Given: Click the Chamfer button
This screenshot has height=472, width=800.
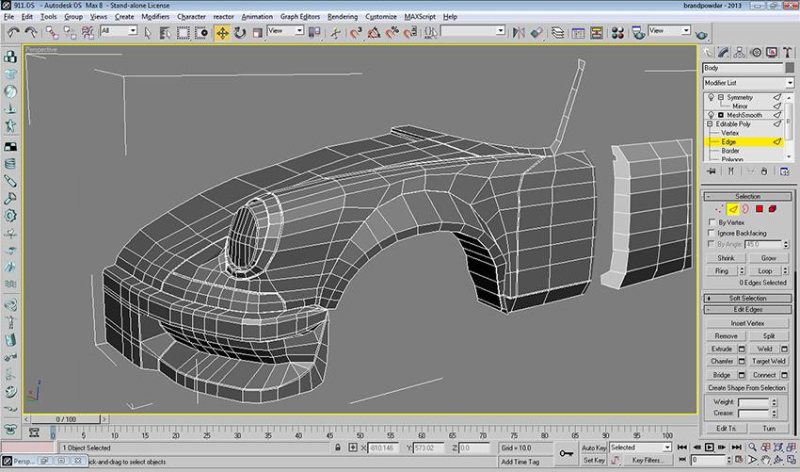Looking at the screenshot, I should [722, 361].
